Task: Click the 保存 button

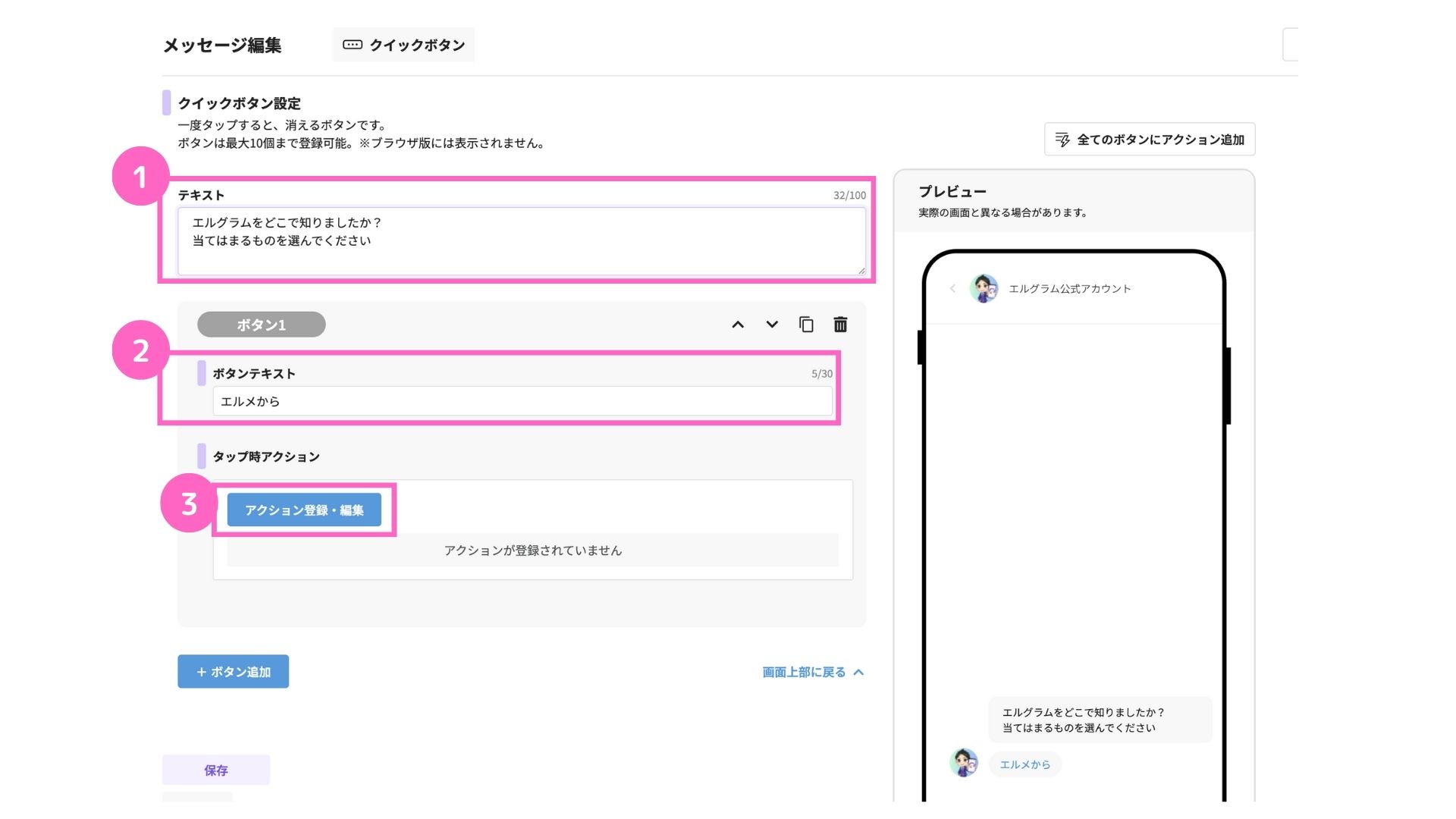Action: [x=216, y=770]
